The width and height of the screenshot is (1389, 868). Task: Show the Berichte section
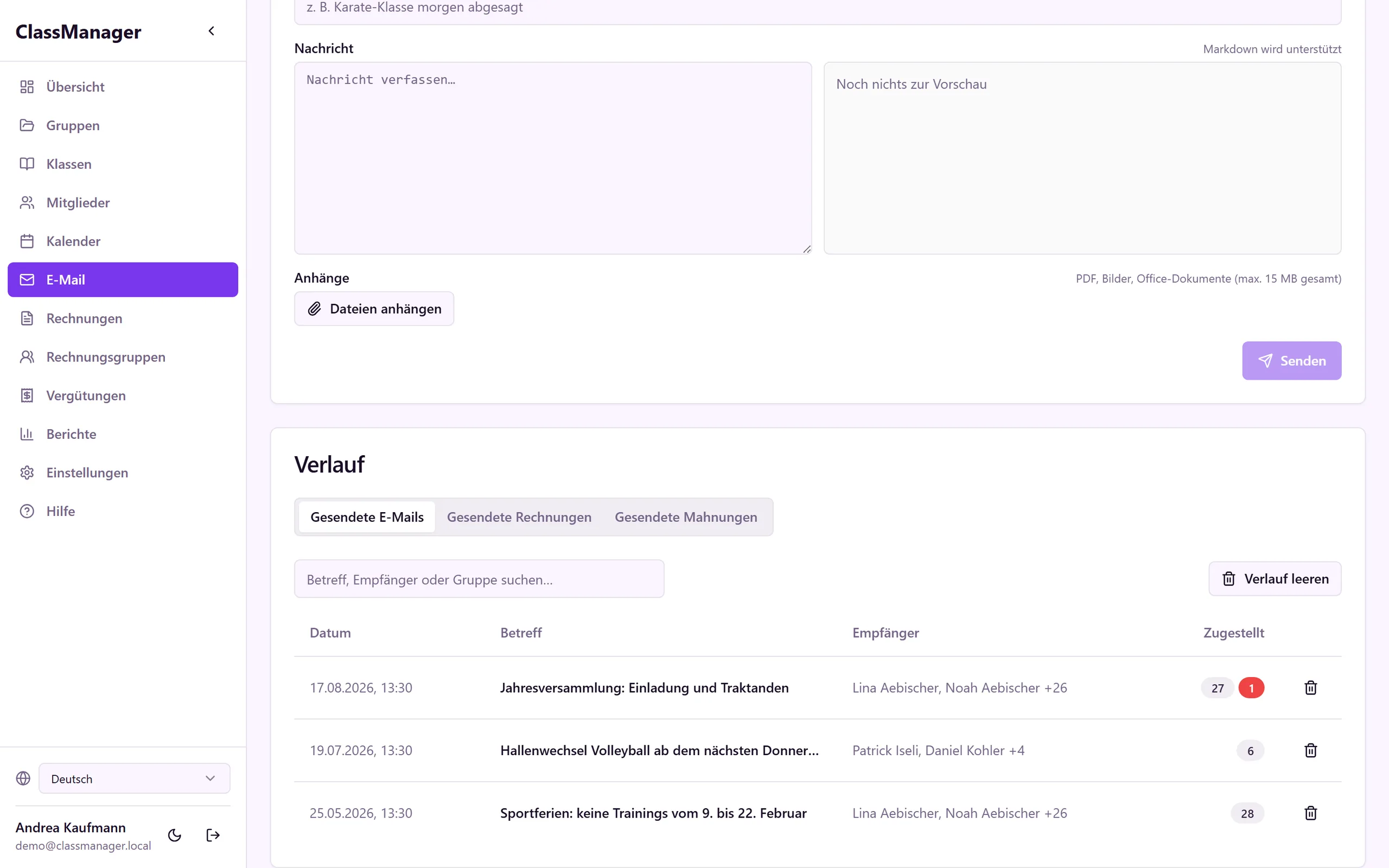(123, 434)
